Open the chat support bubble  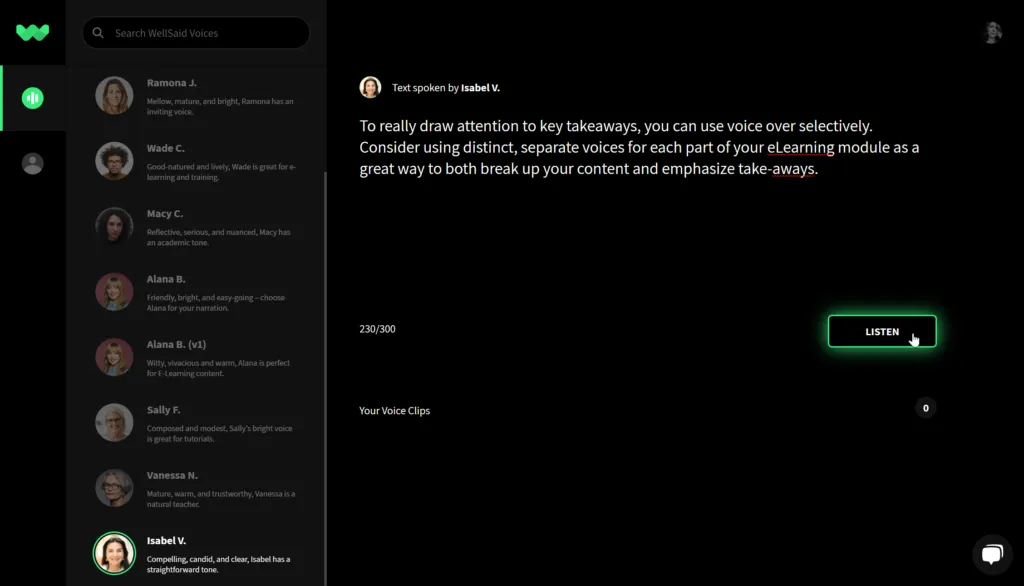point(992,554)
